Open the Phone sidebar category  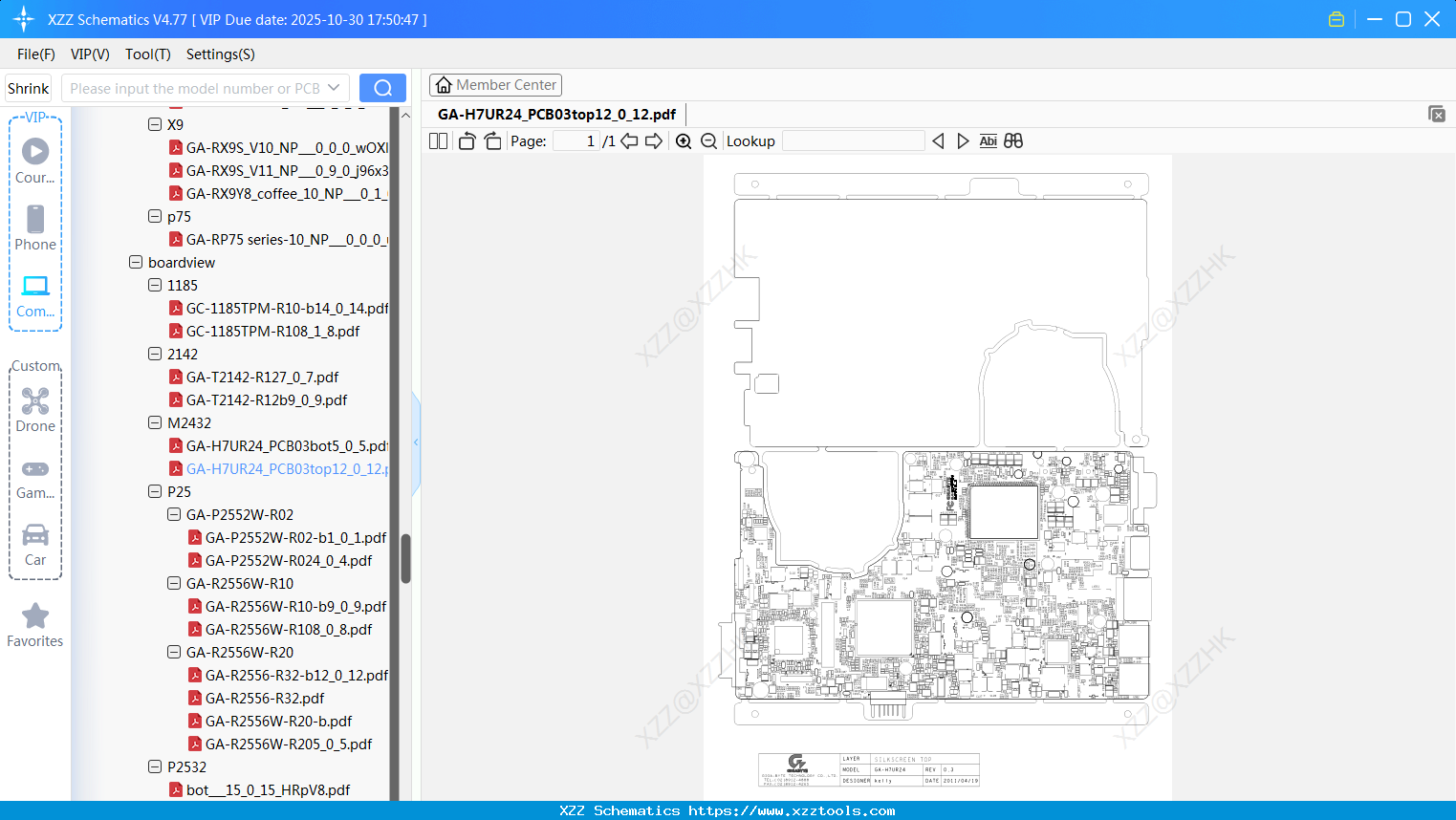[x=35, y=227]
